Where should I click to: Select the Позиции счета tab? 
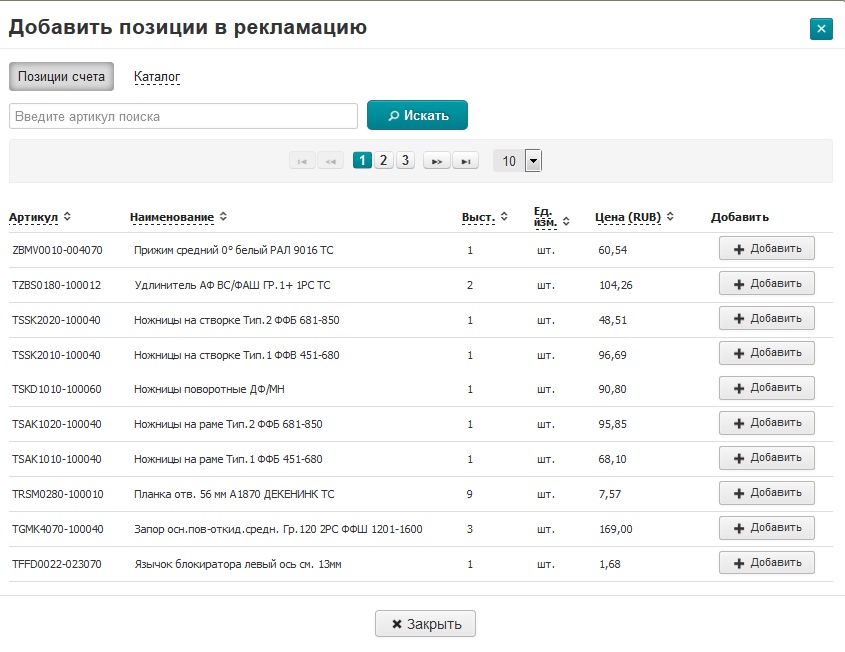click(61, 76)
